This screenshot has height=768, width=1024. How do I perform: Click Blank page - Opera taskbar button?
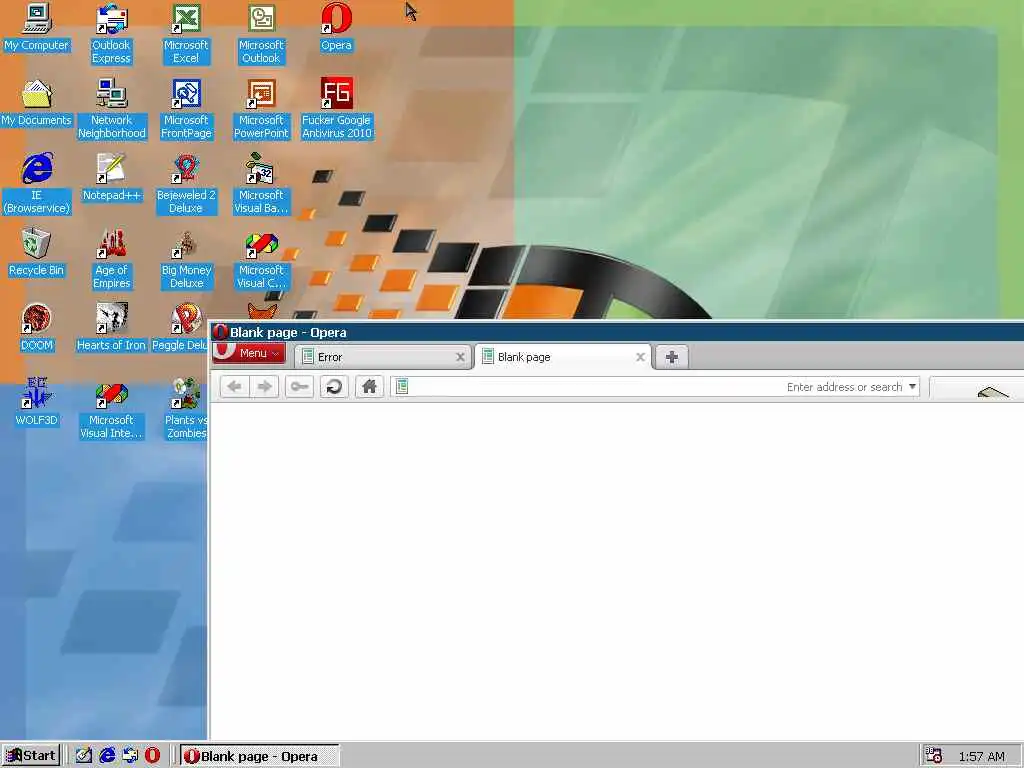[x=259, y=756]
